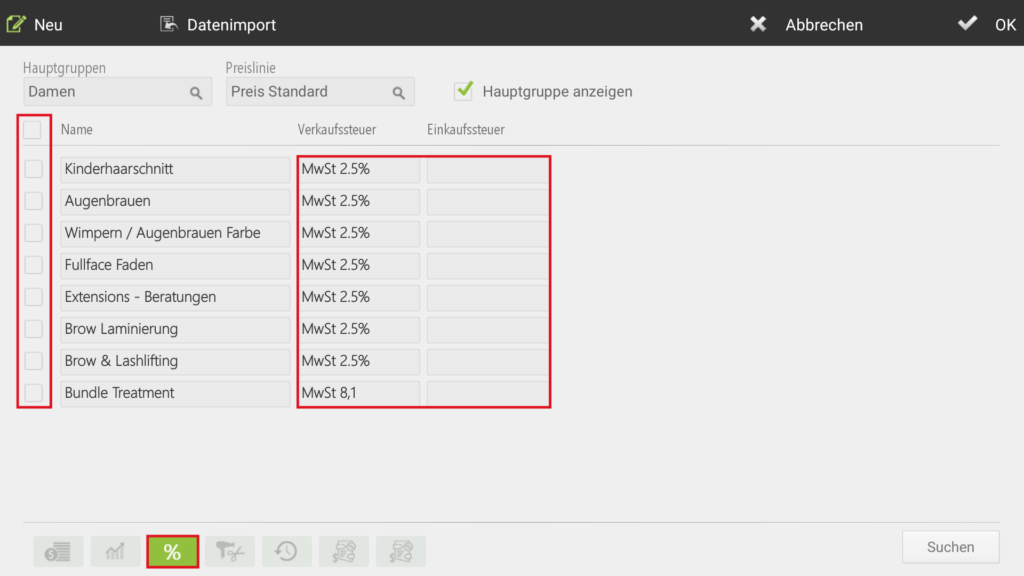
Task: Click the Datenimport icon in top bar
Action: tap(168, 24)
